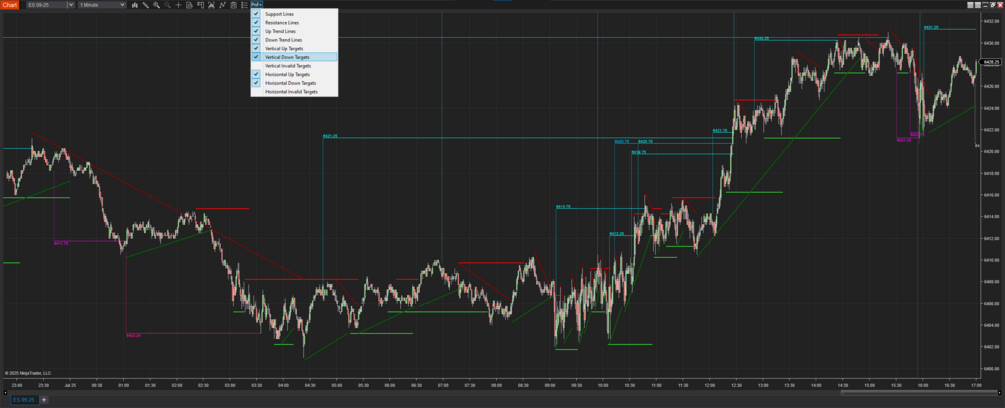Viewport: 1005px width, 408px height.
Task: Click the 6431.25 cyan target label
Action: pos(931,28)
